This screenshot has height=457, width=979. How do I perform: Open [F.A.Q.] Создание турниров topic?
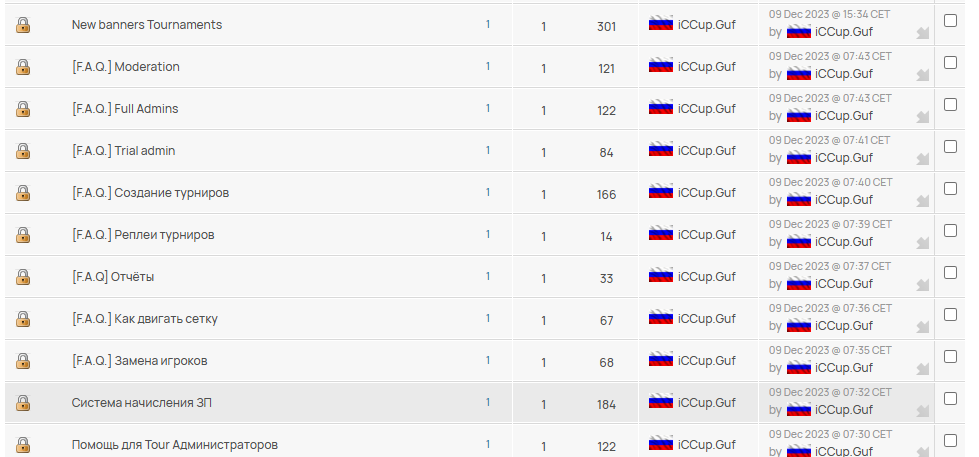coord(150,193)
